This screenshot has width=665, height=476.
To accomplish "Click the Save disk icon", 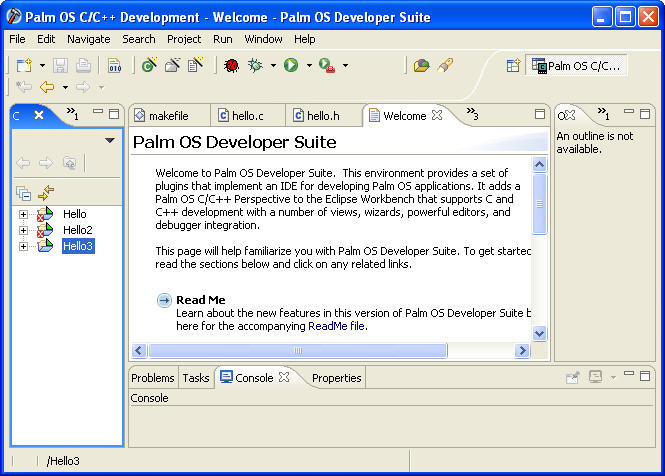I will (61, 65).
